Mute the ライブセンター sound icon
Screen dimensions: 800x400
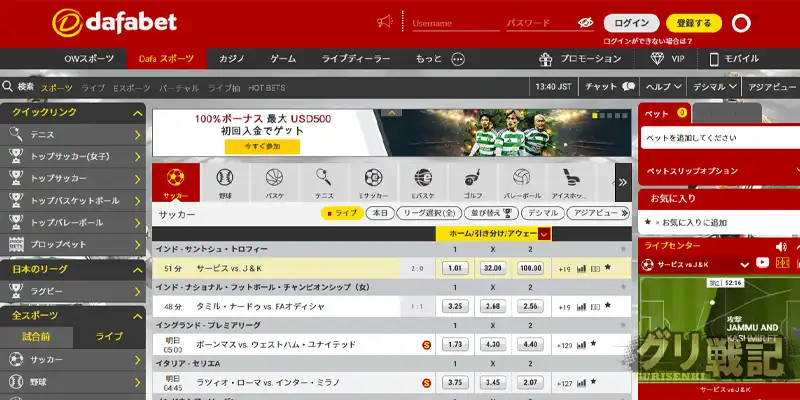(781, 247)
